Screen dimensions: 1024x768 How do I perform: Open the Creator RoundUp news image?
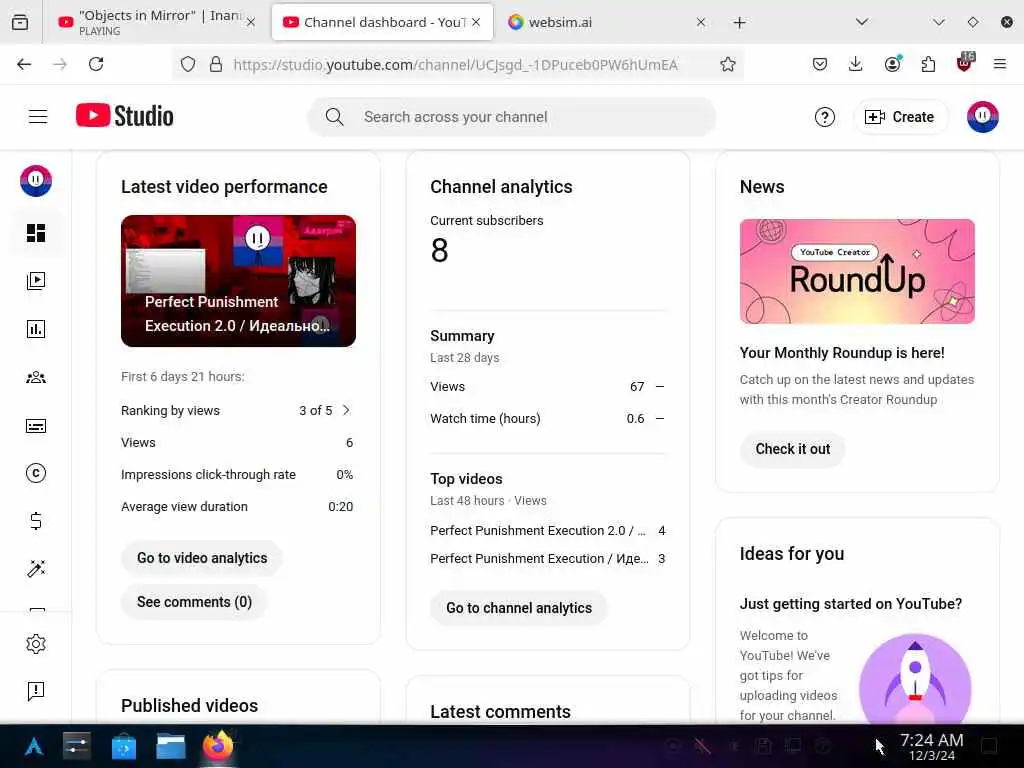857,272
